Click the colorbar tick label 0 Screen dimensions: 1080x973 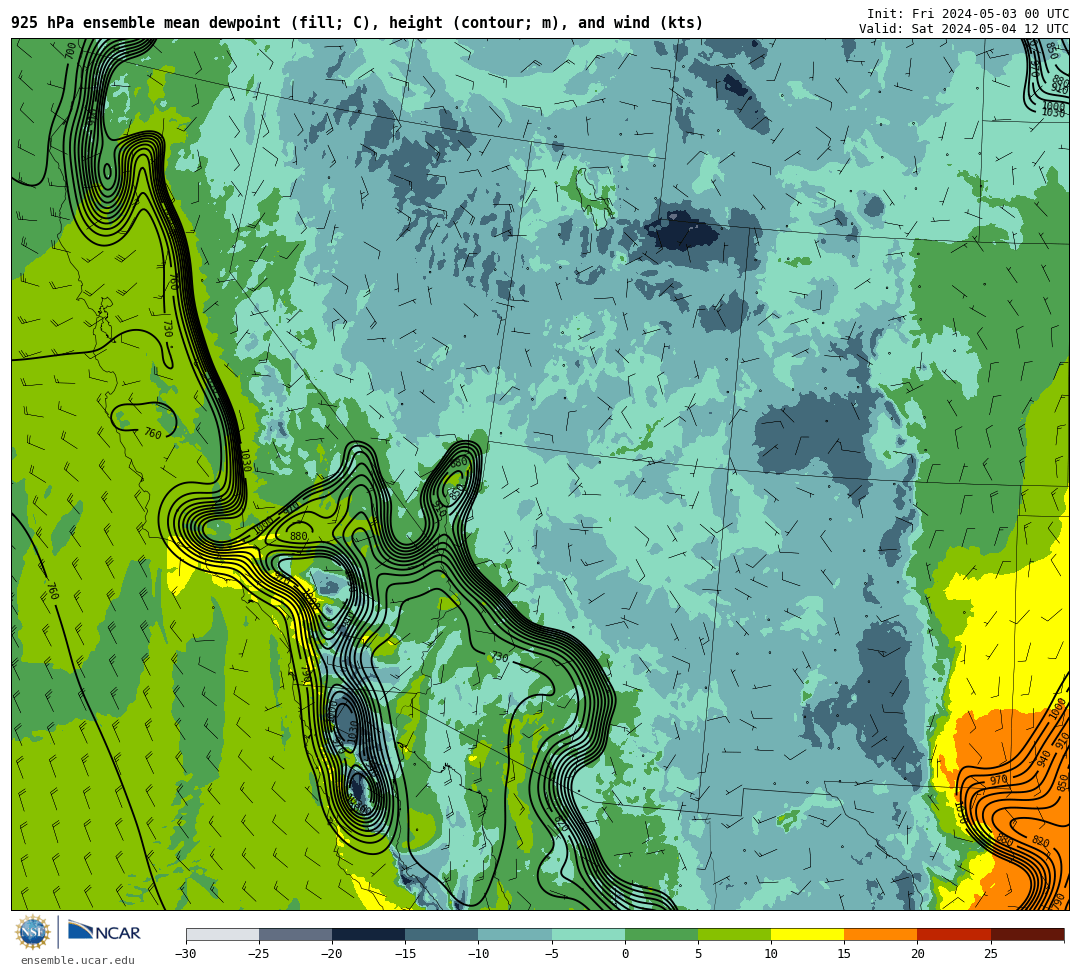(x=625, y=954)
